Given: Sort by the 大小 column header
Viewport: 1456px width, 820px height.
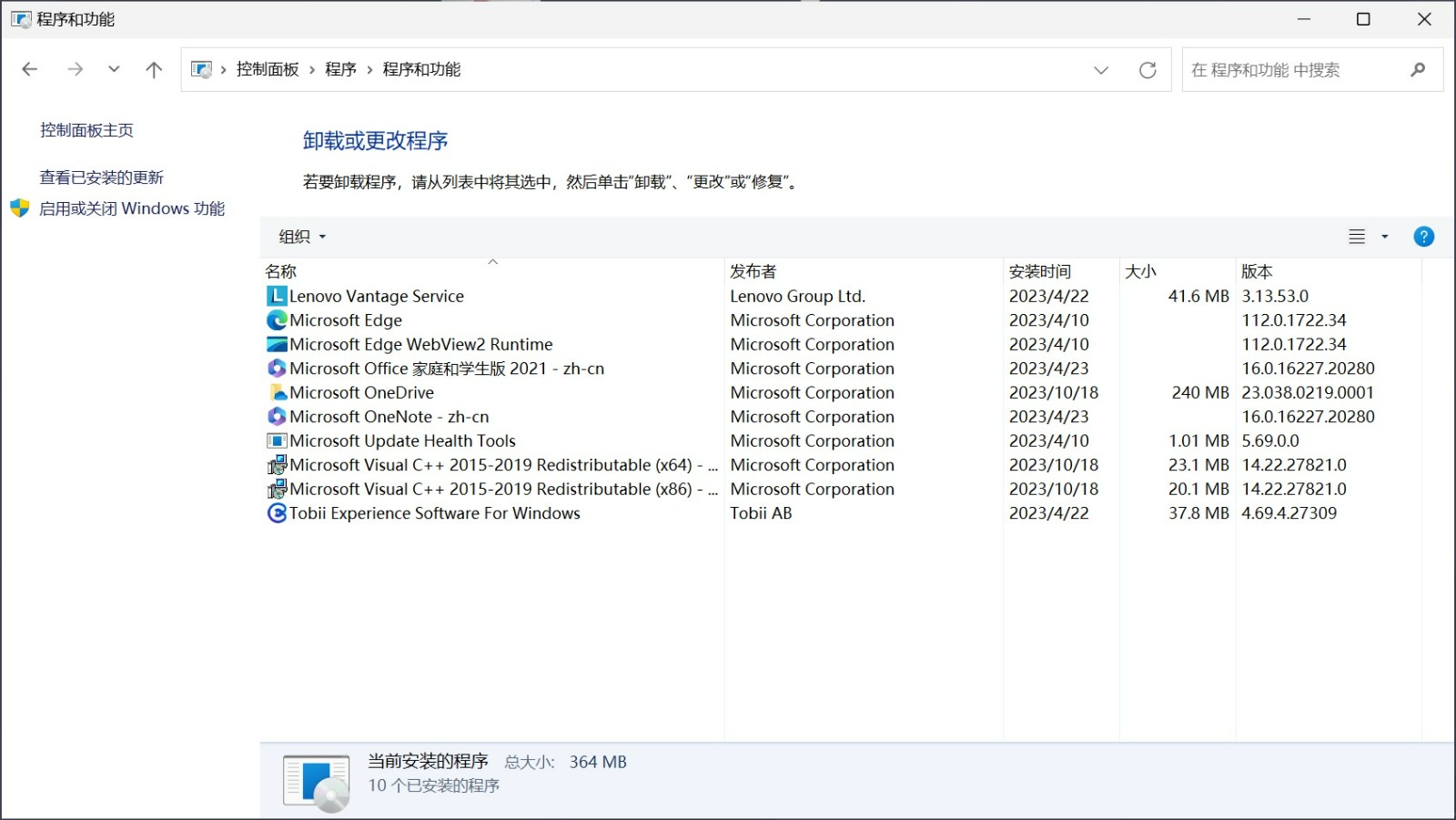Looking at the screenshot, I should 1178,271.
